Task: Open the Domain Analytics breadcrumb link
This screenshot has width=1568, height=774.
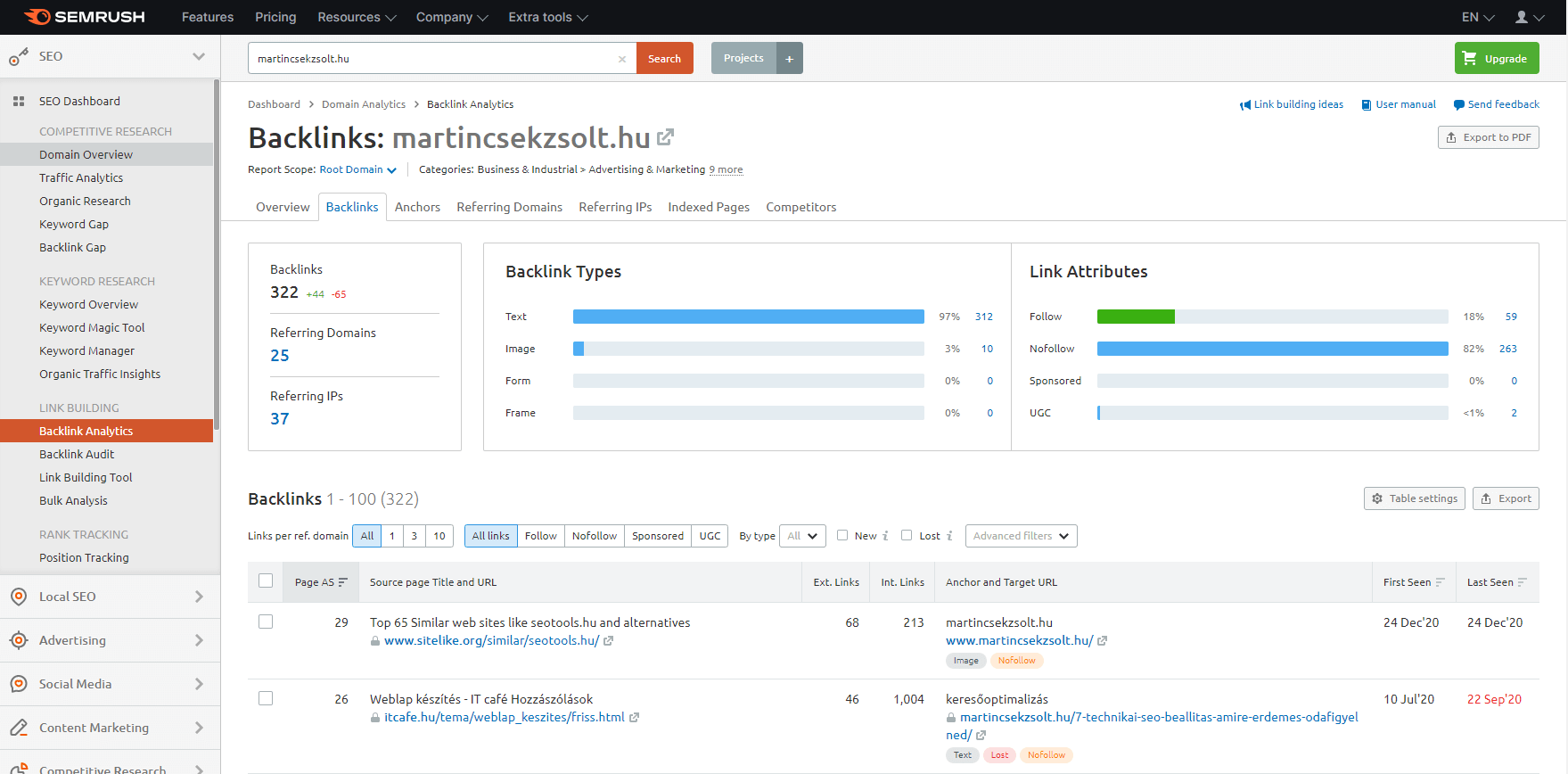Action: click(x=364, y=104)
